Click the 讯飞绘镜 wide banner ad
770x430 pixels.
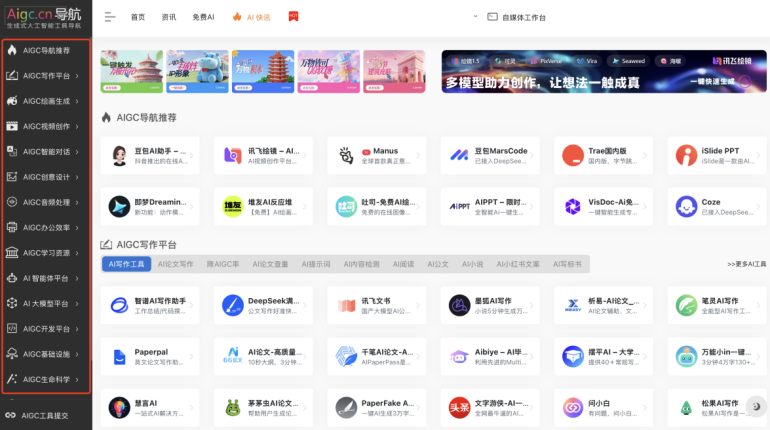[x=604, y=71]
